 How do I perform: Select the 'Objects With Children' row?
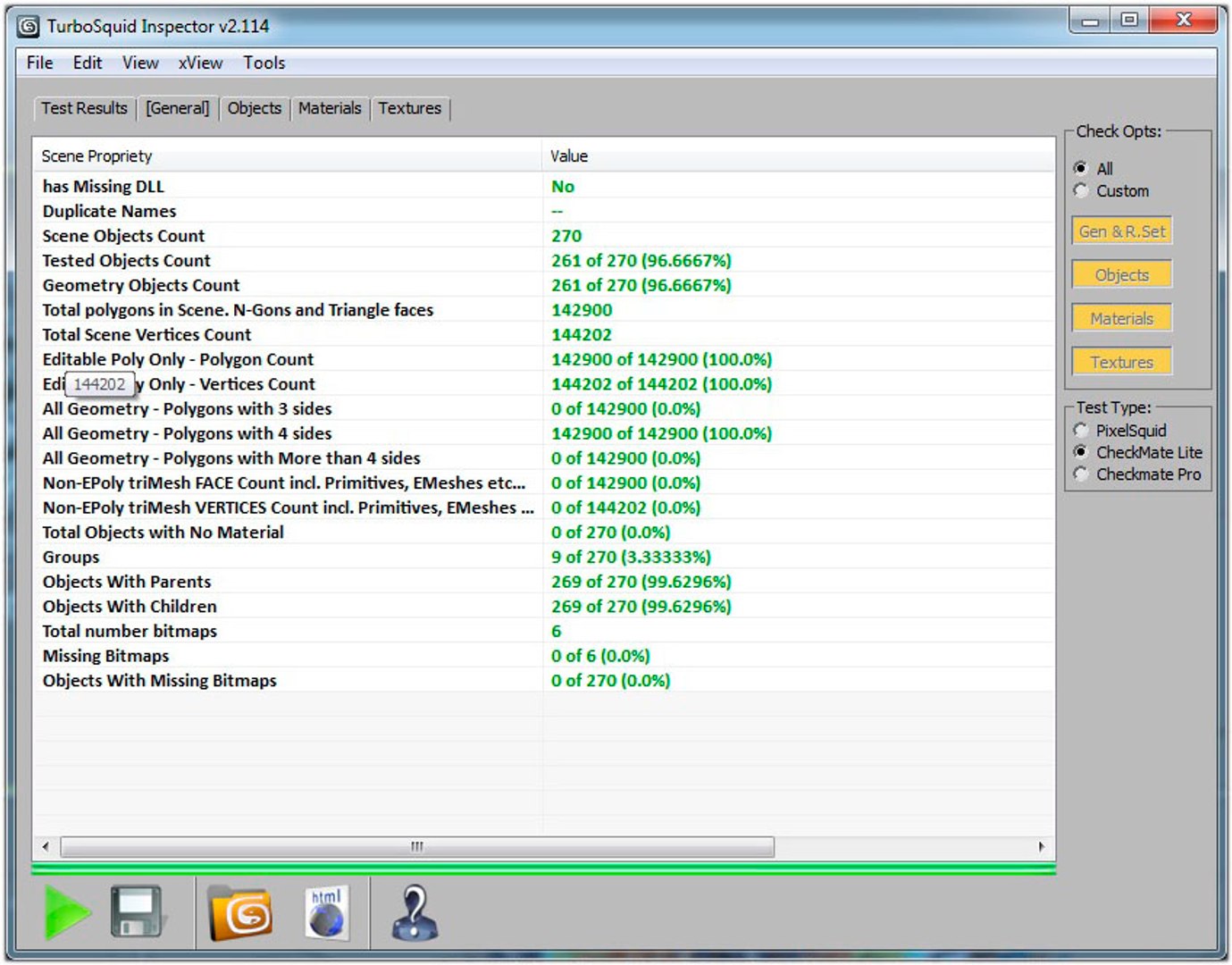tap(544, 607)
